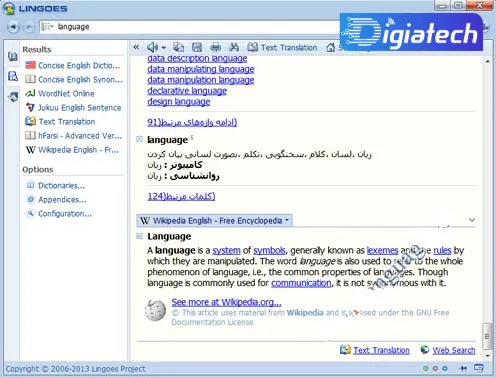Image resolution: width=496 pixels, height=378 pixels.
Task: Select Concise English Dictionary result
Action: pos(73,65)
